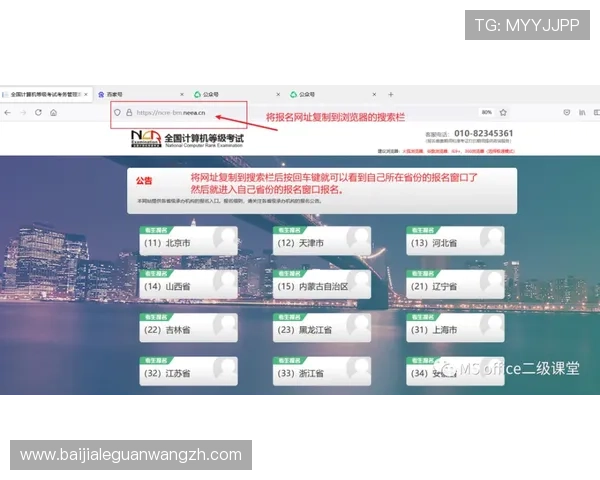Open the library icon in browser toolbar
The width and height of the screenshot is (600, 480).
click(x=582, y=113)
